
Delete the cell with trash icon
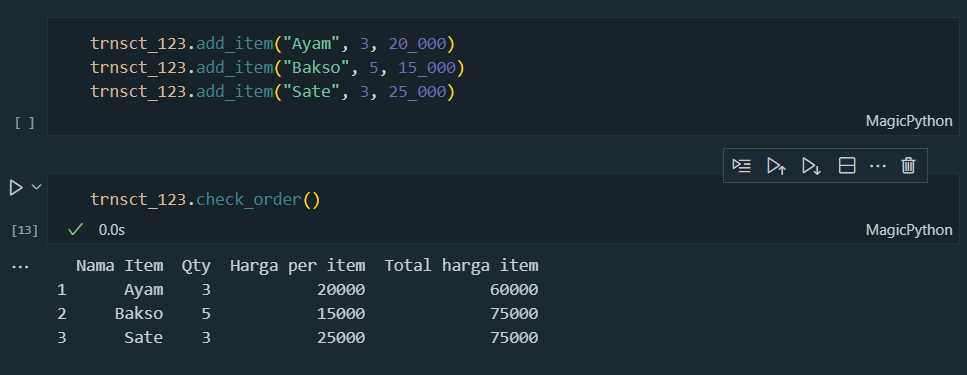tap(908, 165)
